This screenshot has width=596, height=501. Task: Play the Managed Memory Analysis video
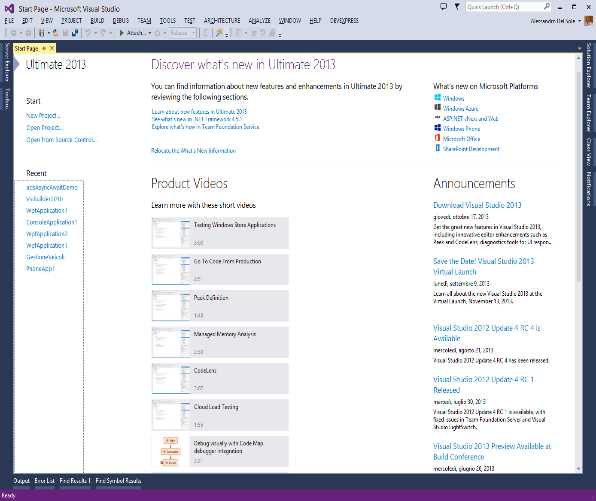(220, 342)
